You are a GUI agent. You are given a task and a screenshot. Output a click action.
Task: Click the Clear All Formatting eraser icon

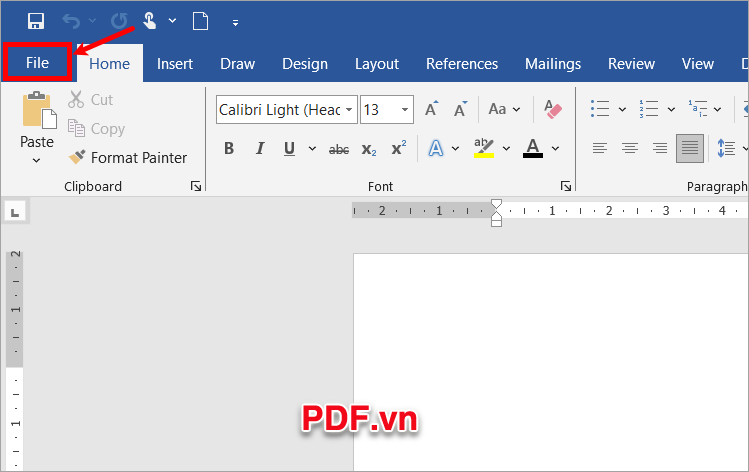pos(553,109)
